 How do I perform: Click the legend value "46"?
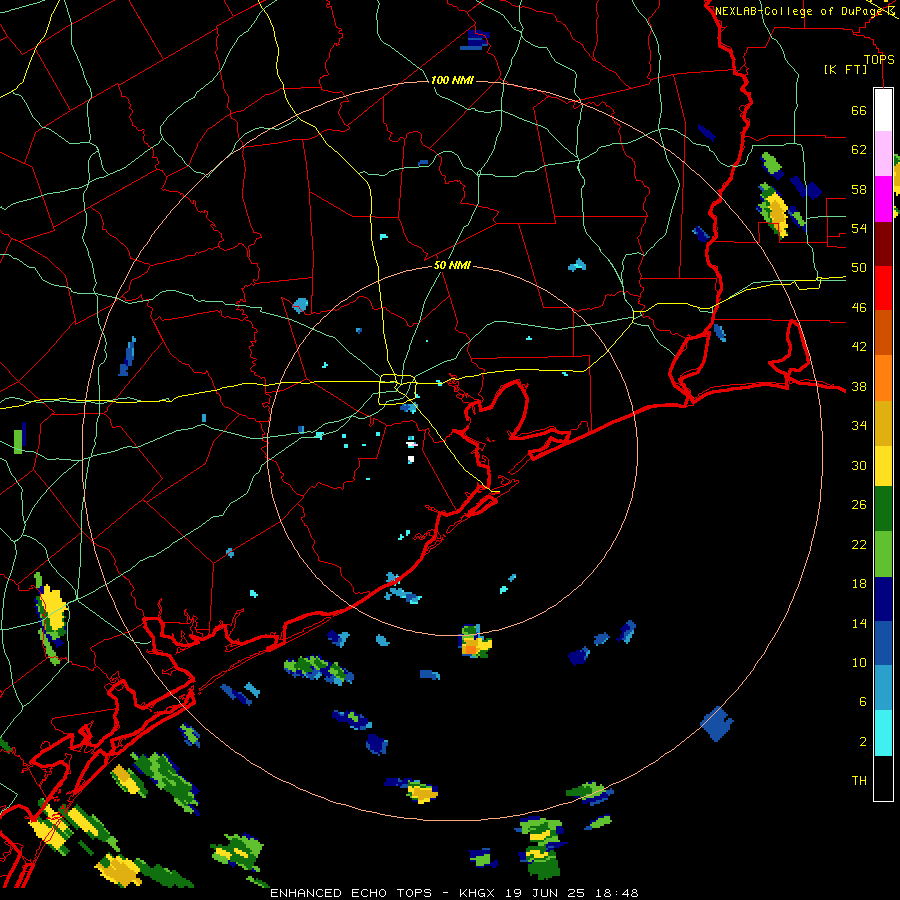click(x=859, y=308)
